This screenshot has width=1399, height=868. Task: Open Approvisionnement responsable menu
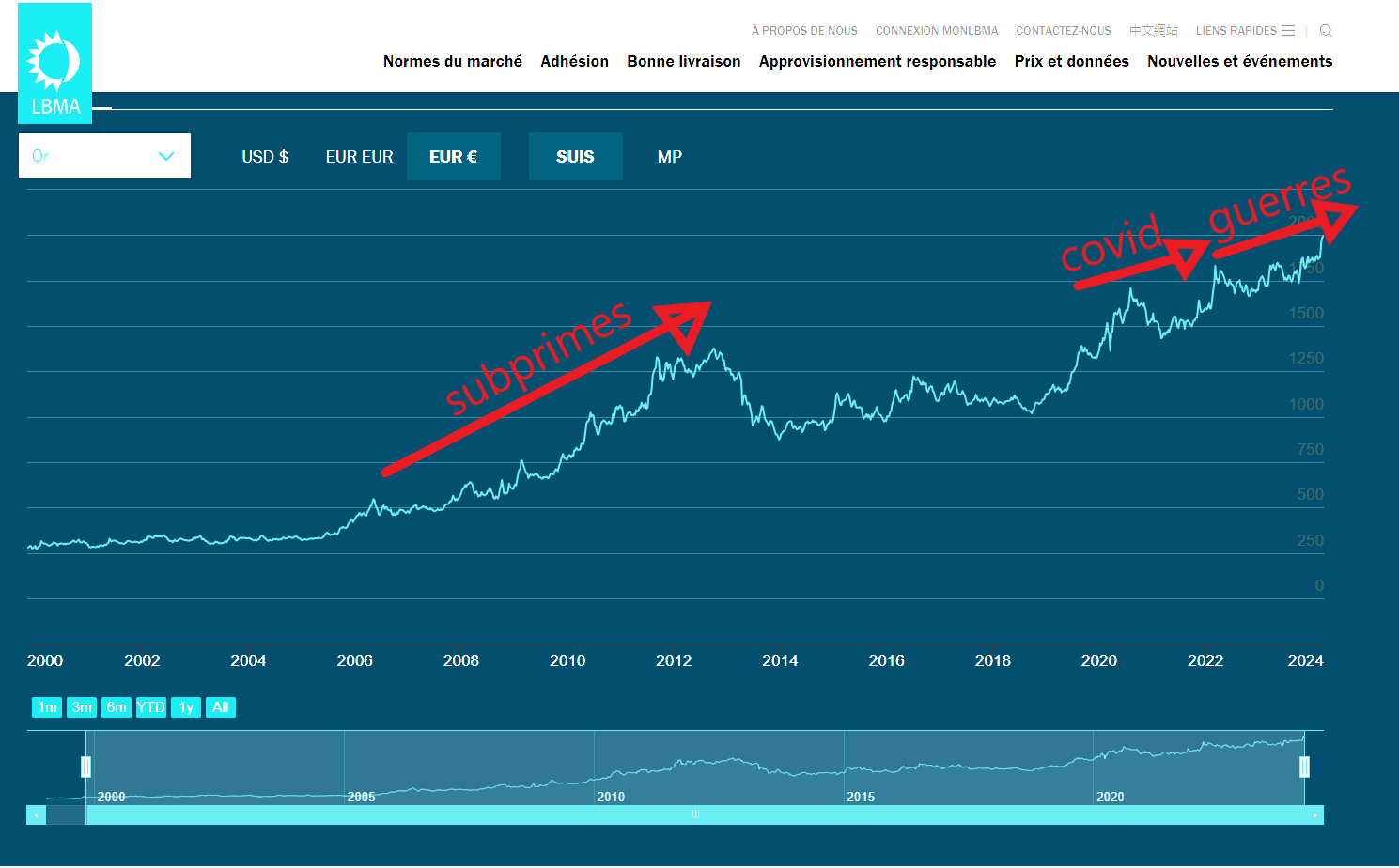coord(877,61)
